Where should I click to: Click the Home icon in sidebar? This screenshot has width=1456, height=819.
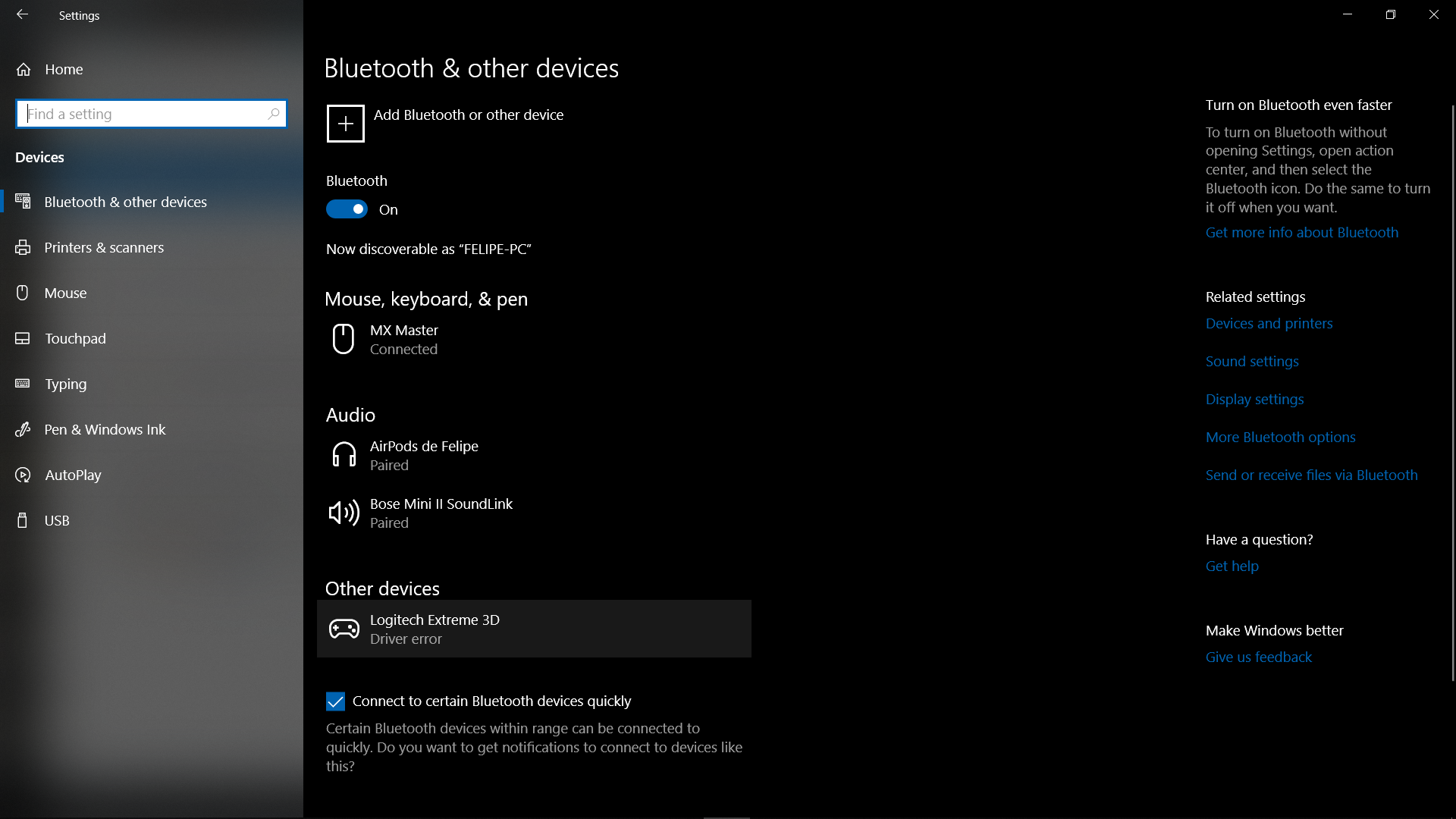click(24, 69)
